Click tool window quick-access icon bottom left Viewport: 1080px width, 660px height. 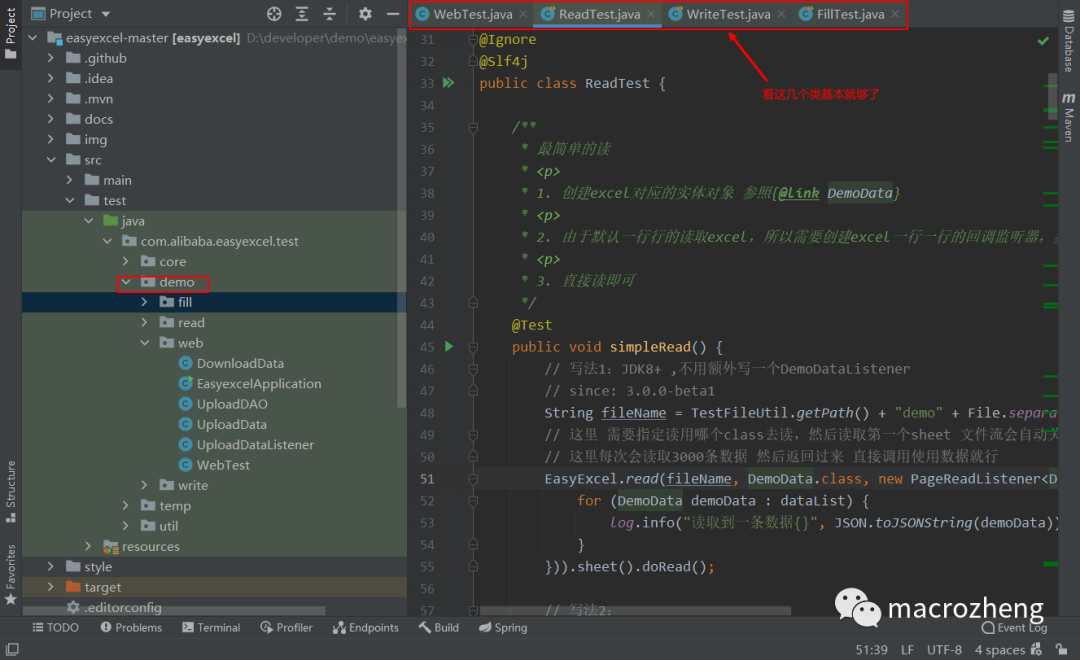12,649
